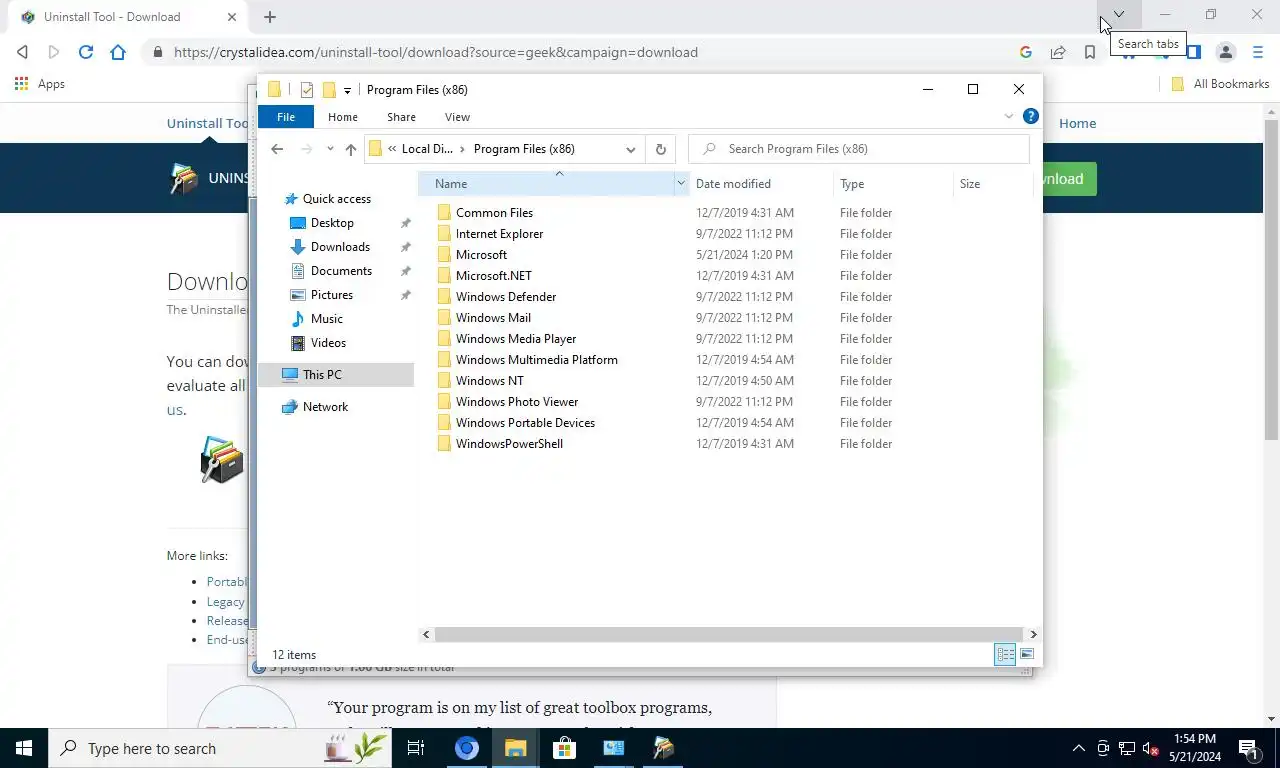Select the Common Files folder
The image size is (1280, 768).
pyautogui.click(x=494, y=213)
